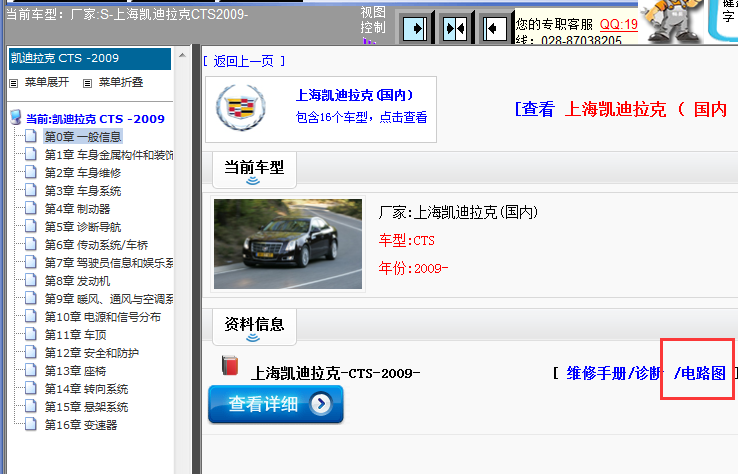Click the black Cadillac CTS car photo
Viewport: 738px width, 474px height.
[x=288, y=244]
